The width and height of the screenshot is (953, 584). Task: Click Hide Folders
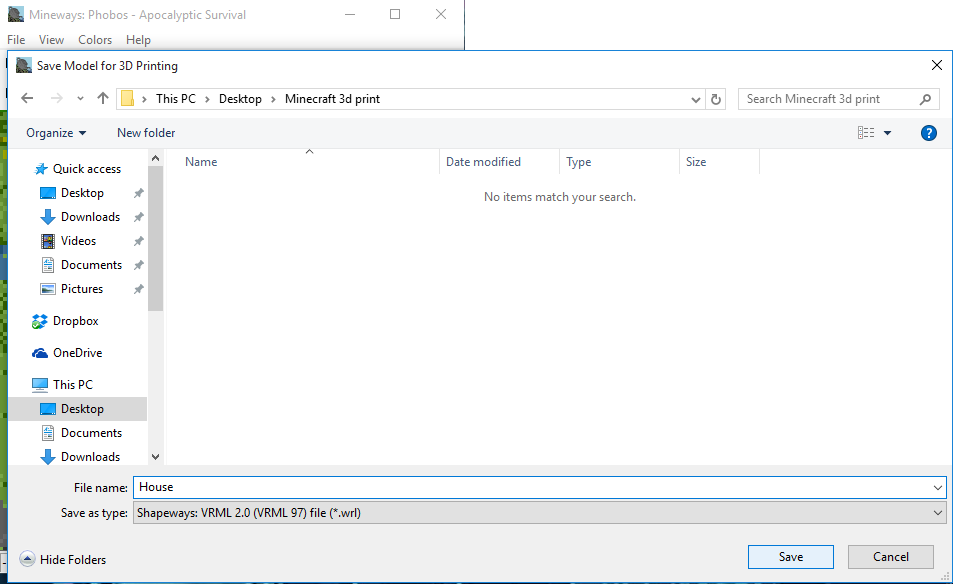63,560
